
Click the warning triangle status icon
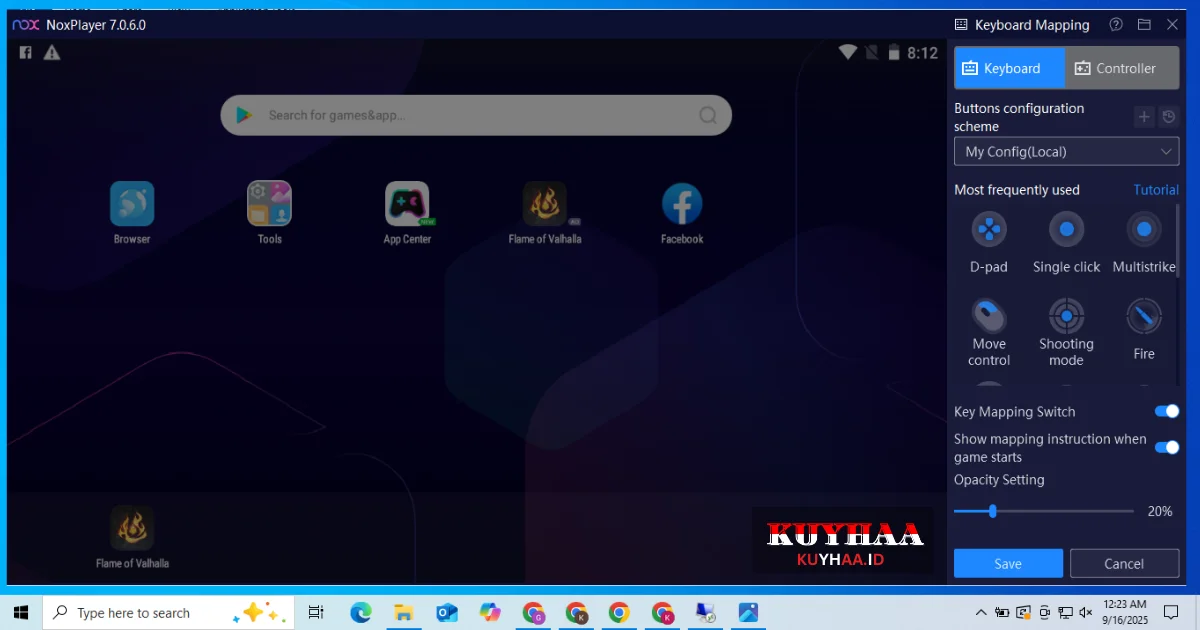click(x=52, y=52)
